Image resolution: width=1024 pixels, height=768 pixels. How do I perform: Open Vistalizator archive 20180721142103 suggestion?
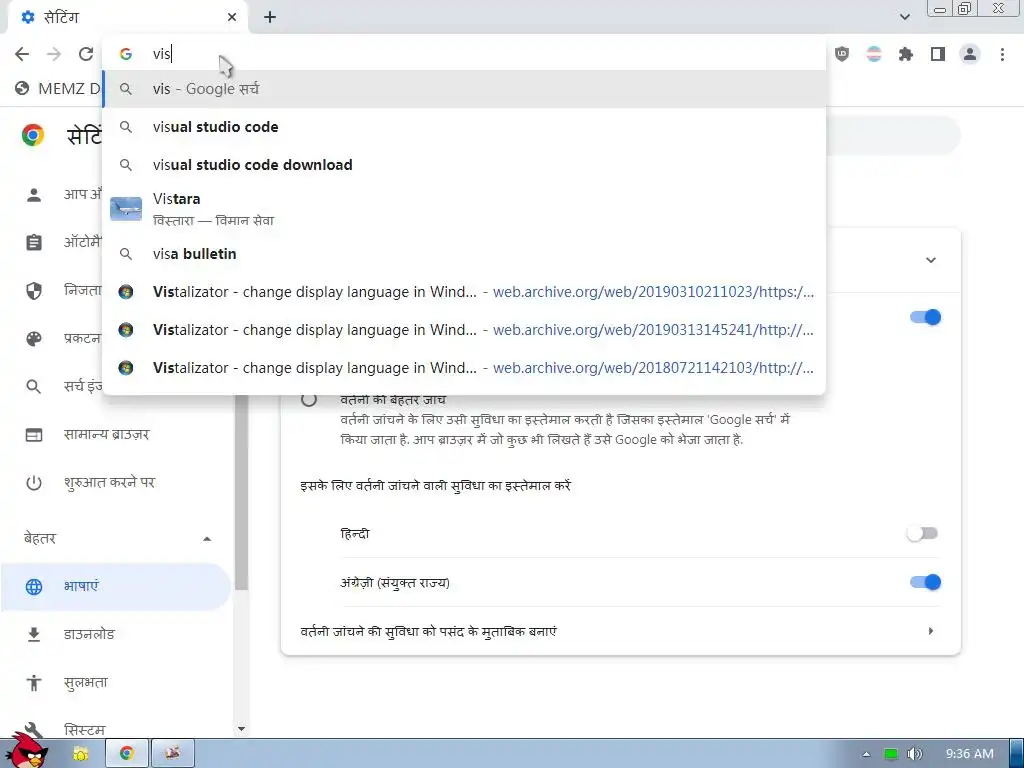[464, 368]
